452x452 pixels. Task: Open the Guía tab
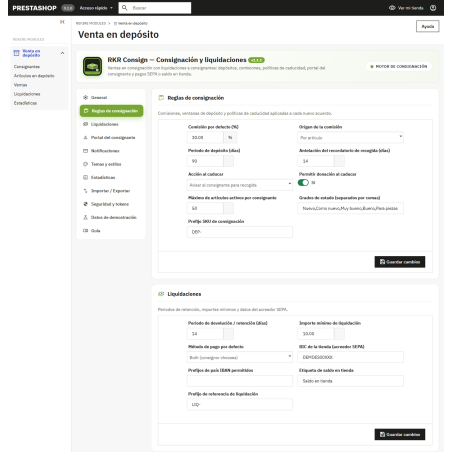(111, 231)
